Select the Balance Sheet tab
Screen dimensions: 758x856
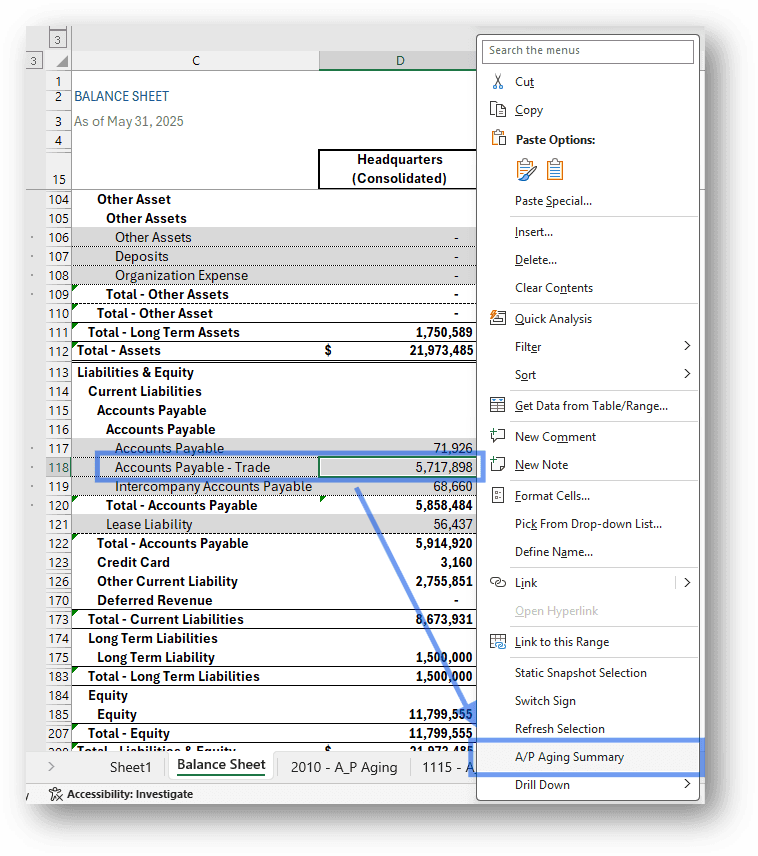pos(221,765)
